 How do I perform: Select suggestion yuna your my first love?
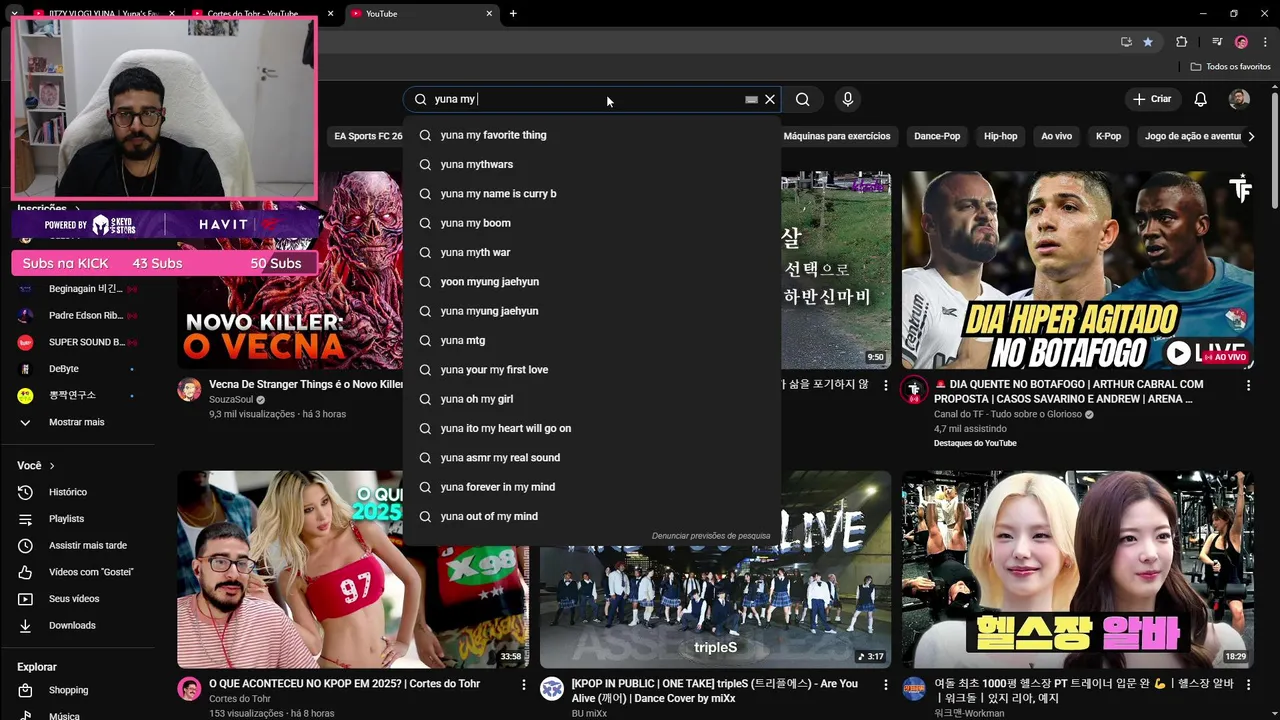[x=592, y=370]
